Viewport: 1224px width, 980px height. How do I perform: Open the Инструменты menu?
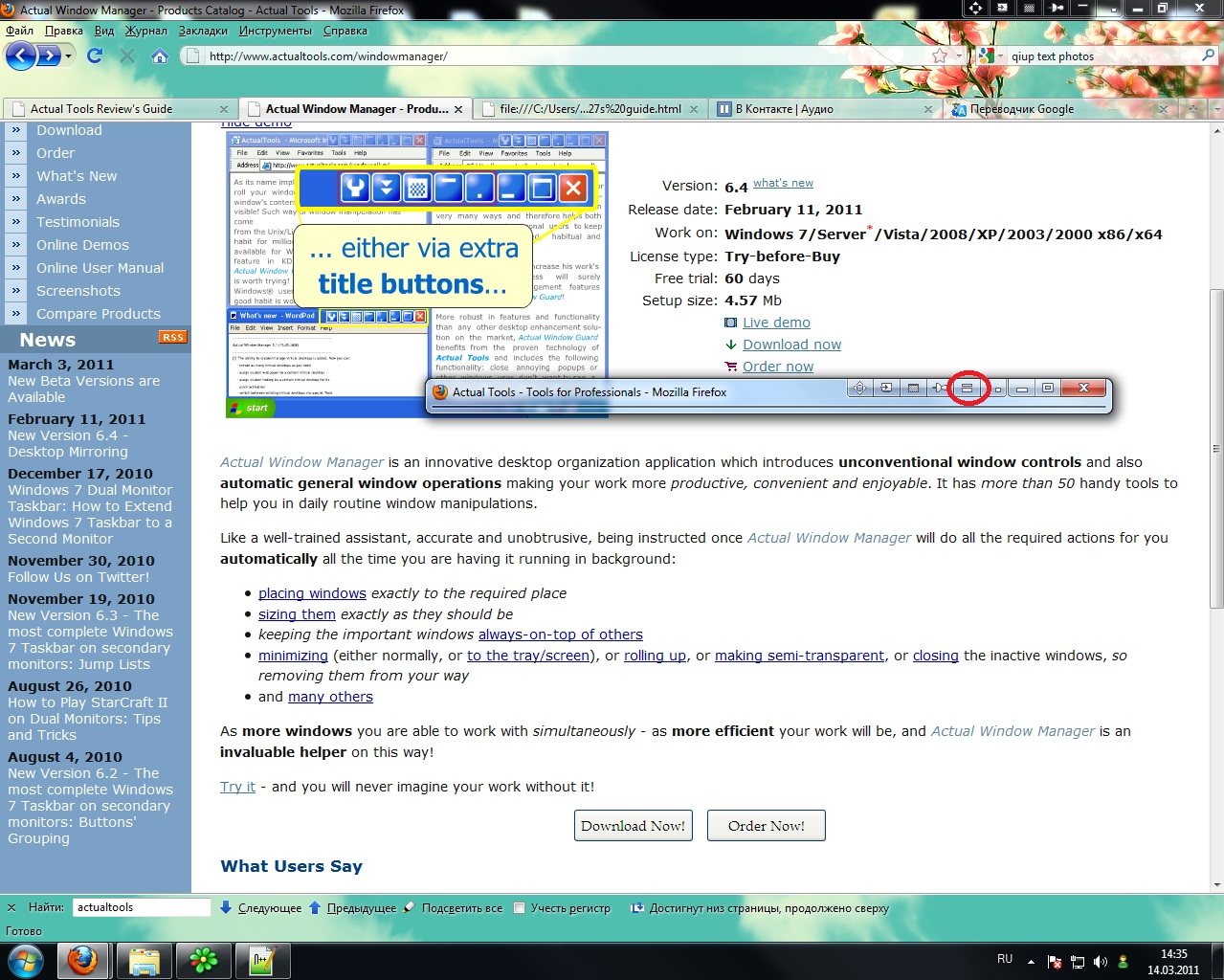[276, 31]
